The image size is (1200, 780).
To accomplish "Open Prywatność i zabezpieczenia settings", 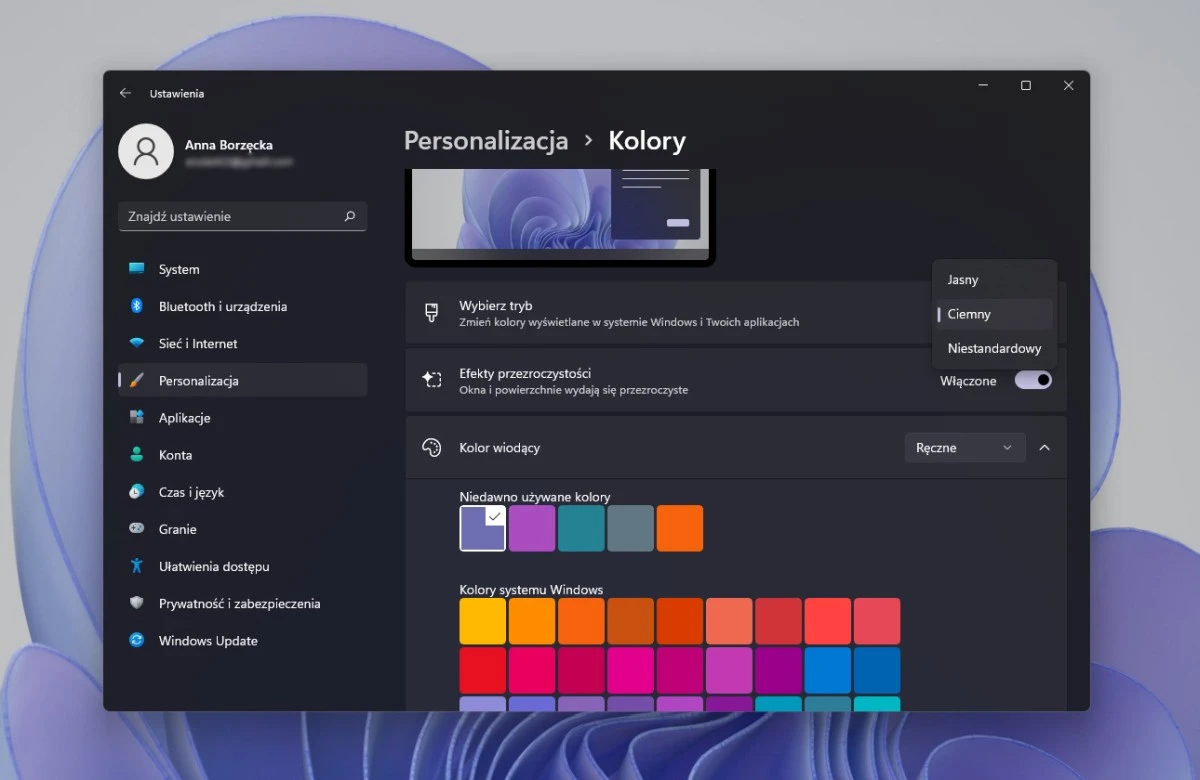I will click(x=239, y=604).
